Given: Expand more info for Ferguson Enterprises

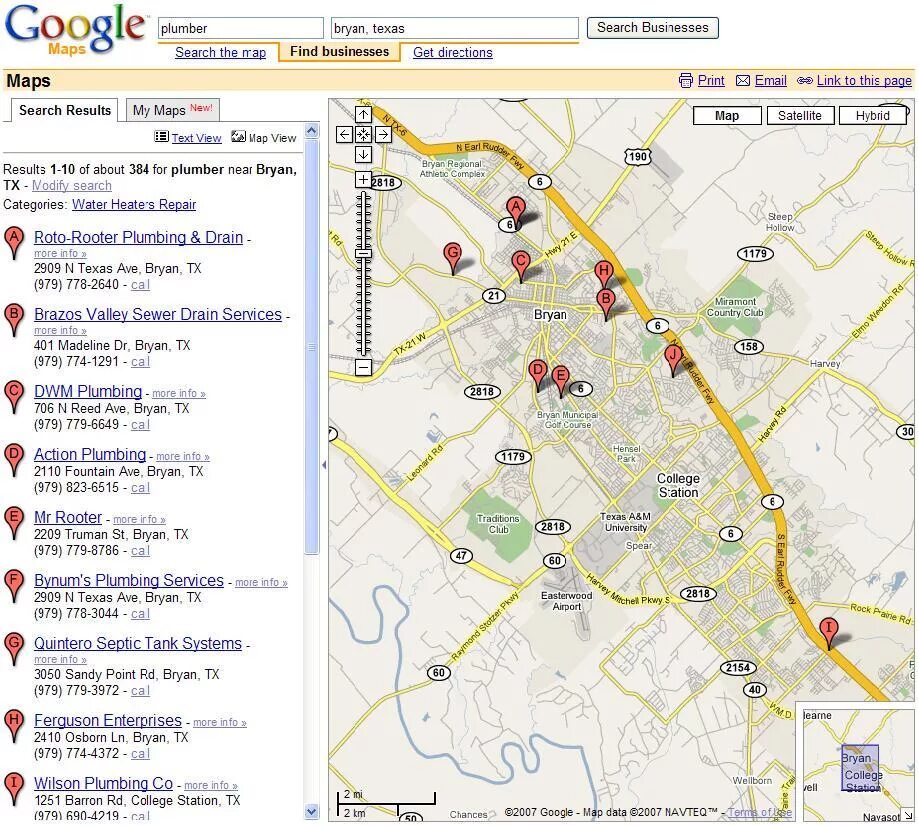Looking at the screenshot, I should [220, 723].
